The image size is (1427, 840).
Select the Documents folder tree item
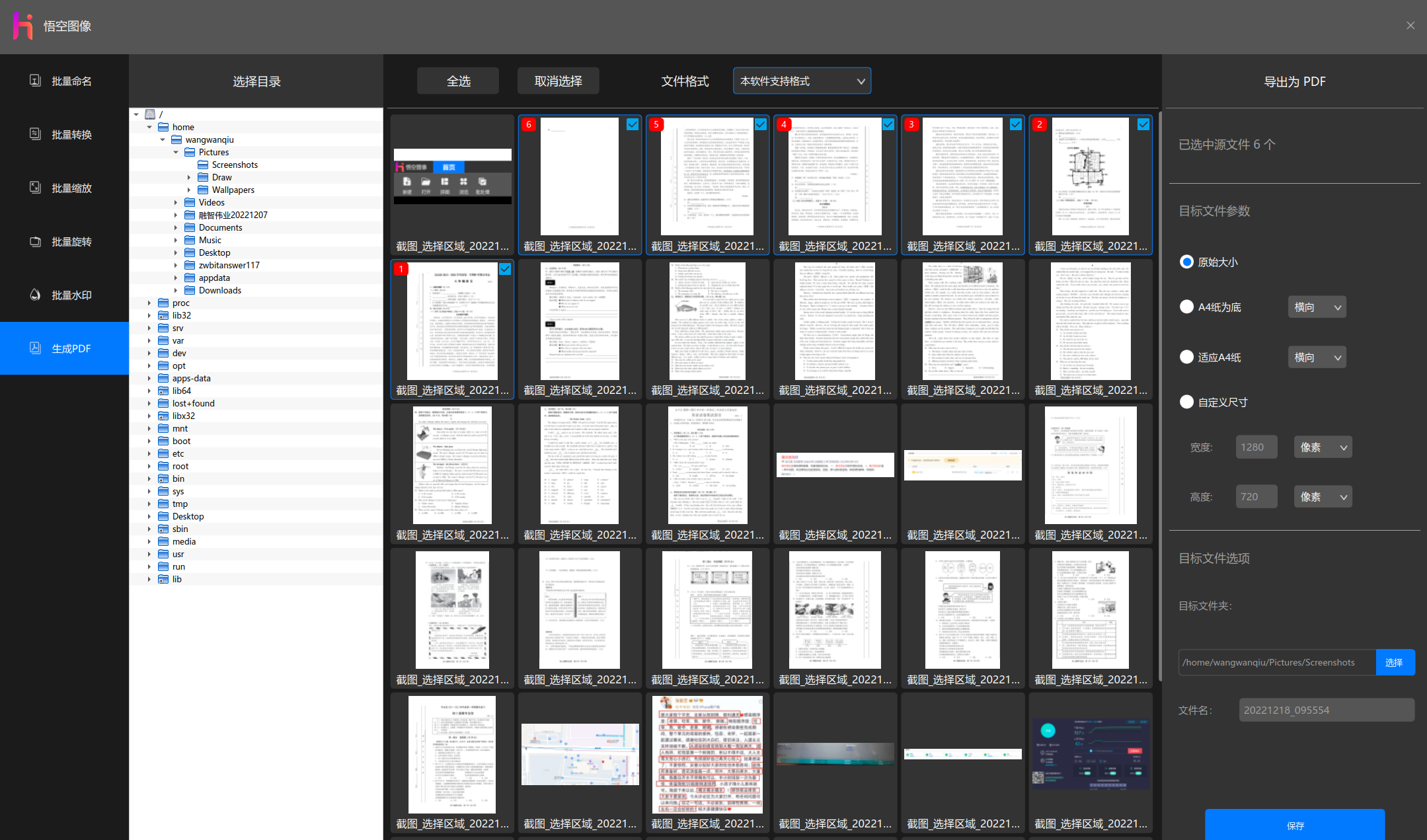coord(220,227)
